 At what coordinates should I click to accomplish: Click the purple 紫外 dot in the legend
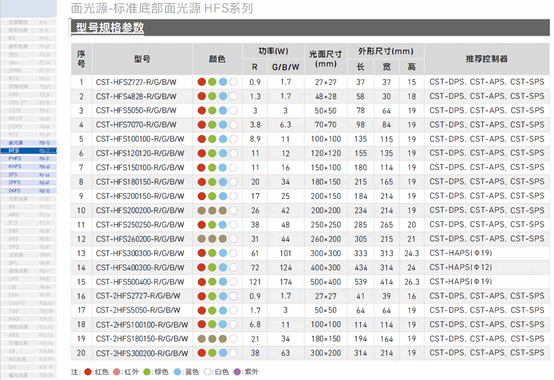click(237, 372)
